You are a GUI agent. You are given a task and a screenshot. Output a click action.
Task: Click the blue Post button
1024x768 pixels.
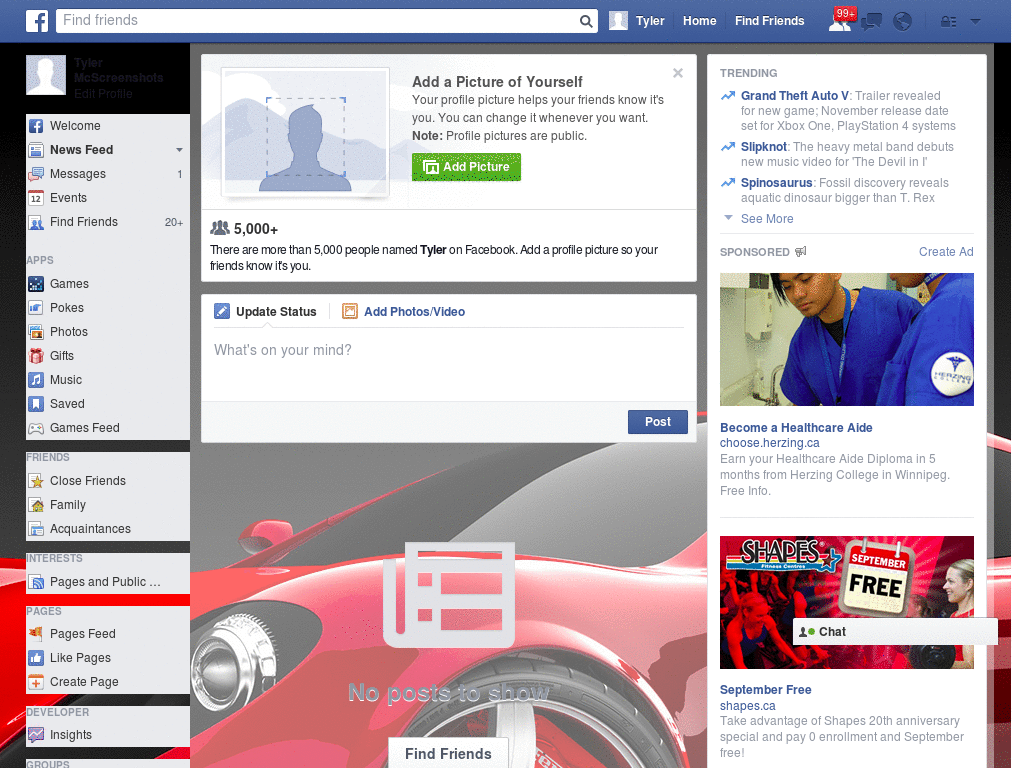click(658, 422)
